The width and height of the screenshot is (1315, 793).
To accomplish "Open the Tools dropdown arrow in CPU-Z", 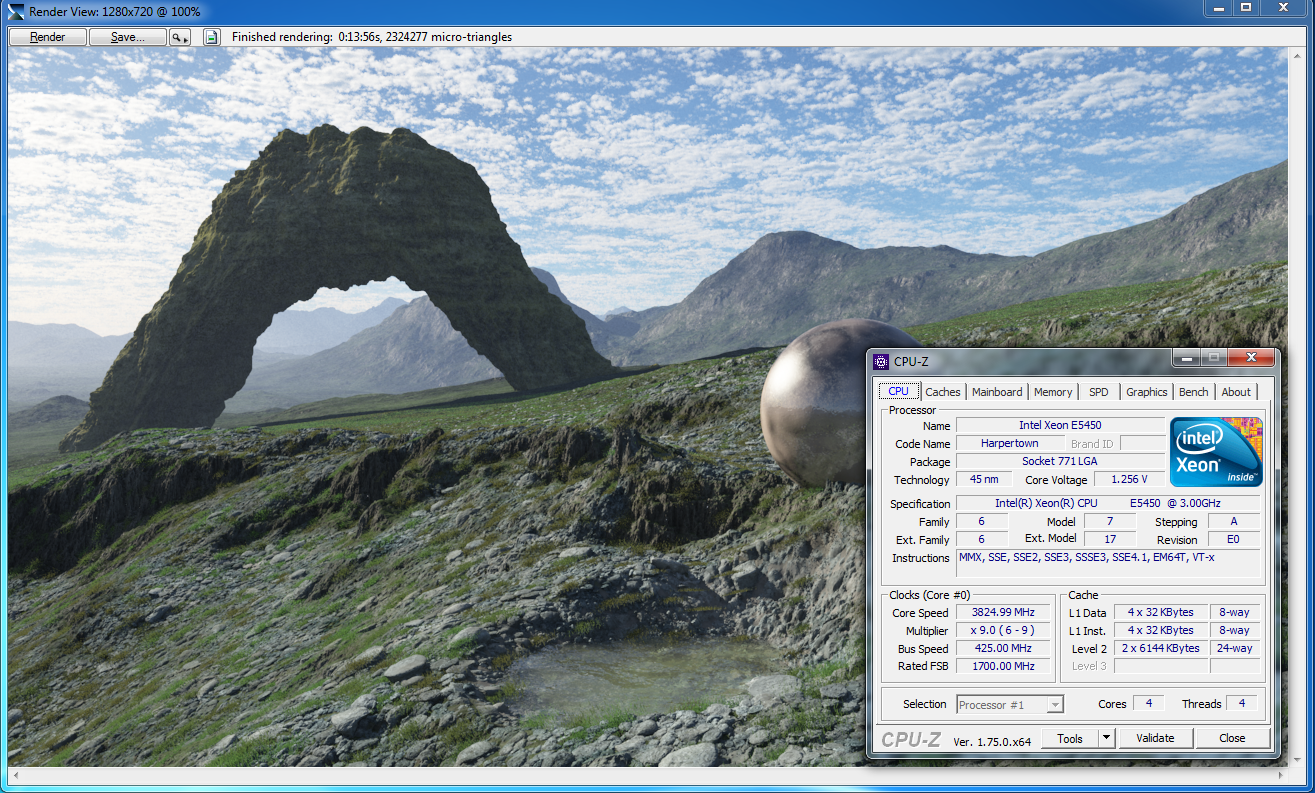I will [x=1106, y=738].
